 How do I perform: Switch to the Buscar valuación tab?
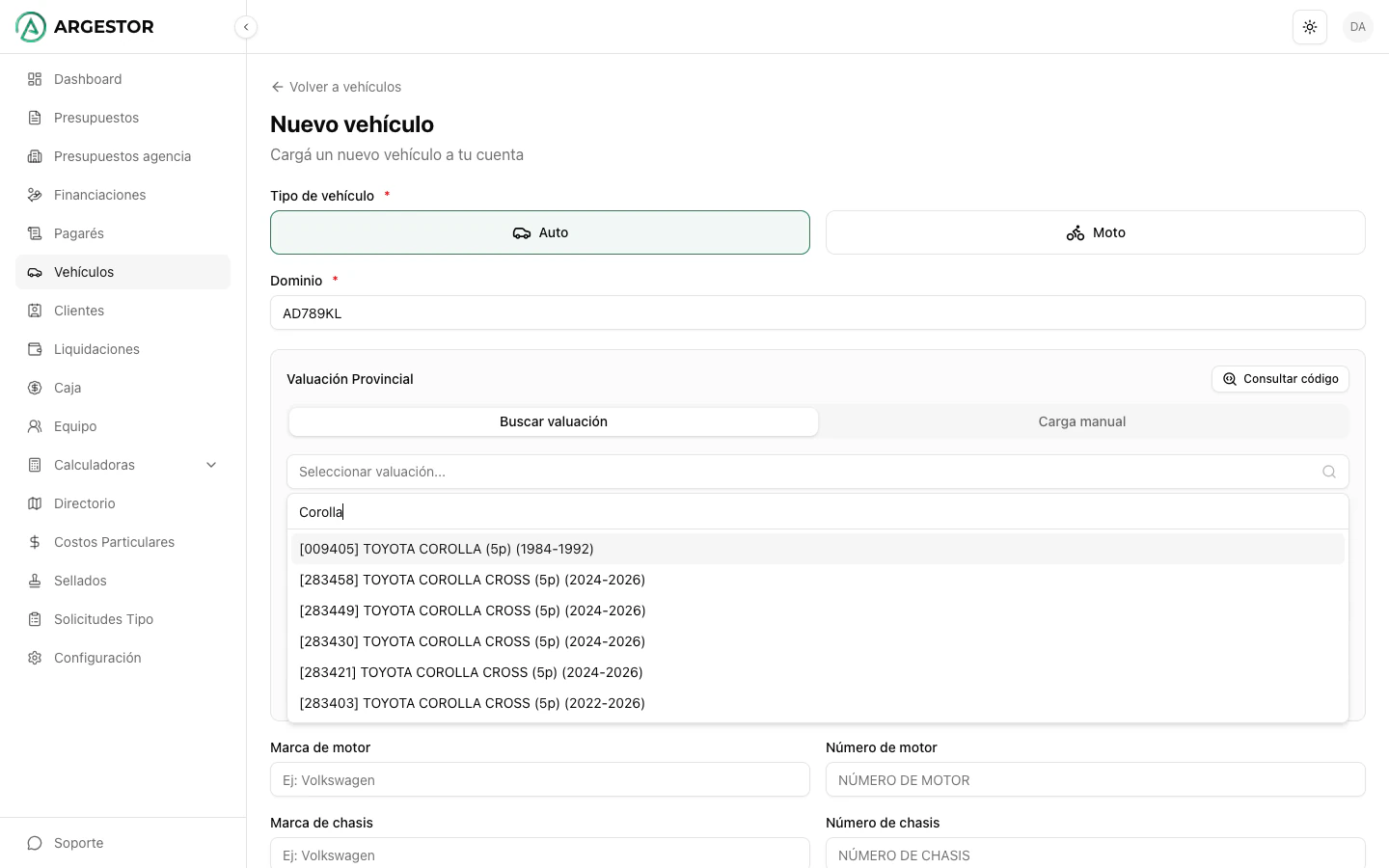click(554, 421)
